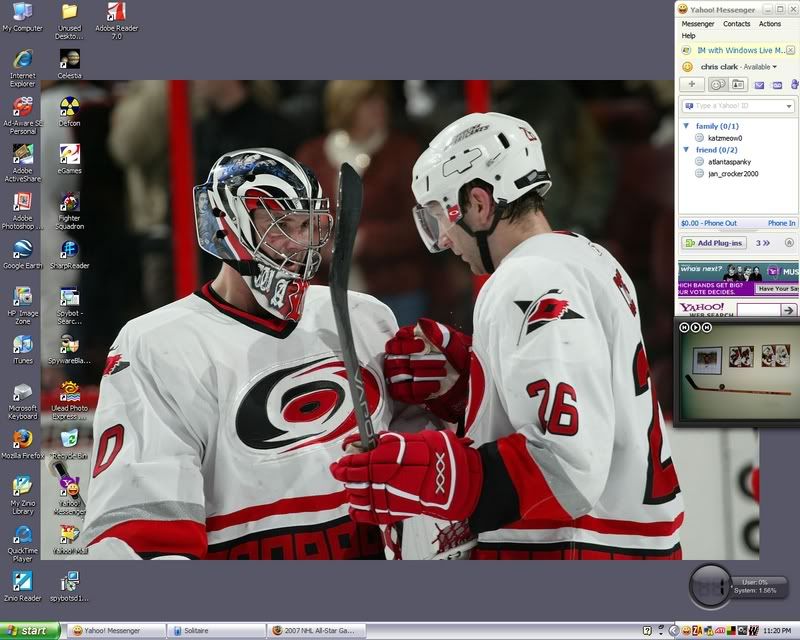Screen dimensions: 800x640
Task: Open the voicemail icon in Messenger toolbar
Action: tap(777, 85)
